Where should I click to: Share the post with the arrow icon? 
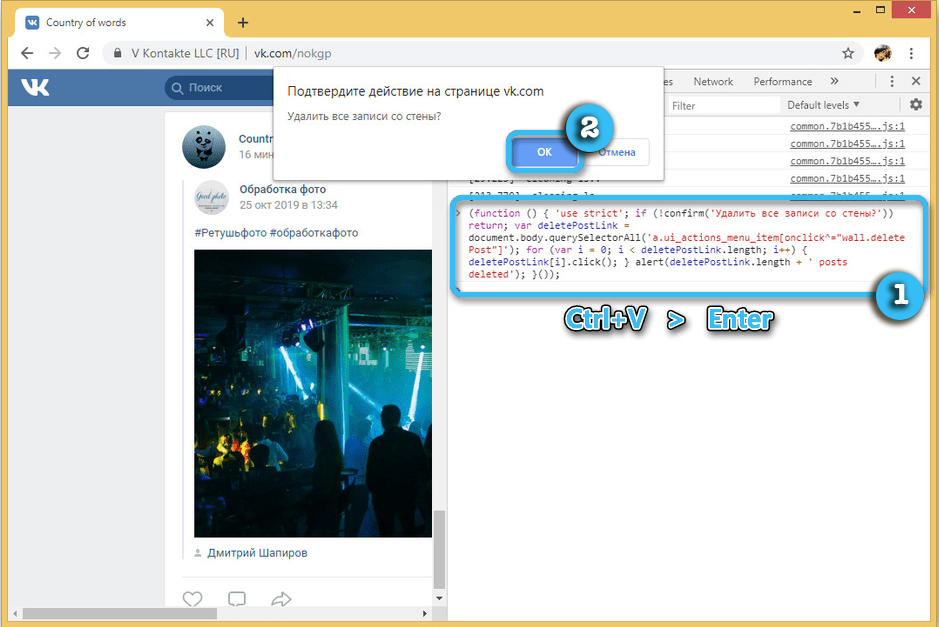(281, 600)
